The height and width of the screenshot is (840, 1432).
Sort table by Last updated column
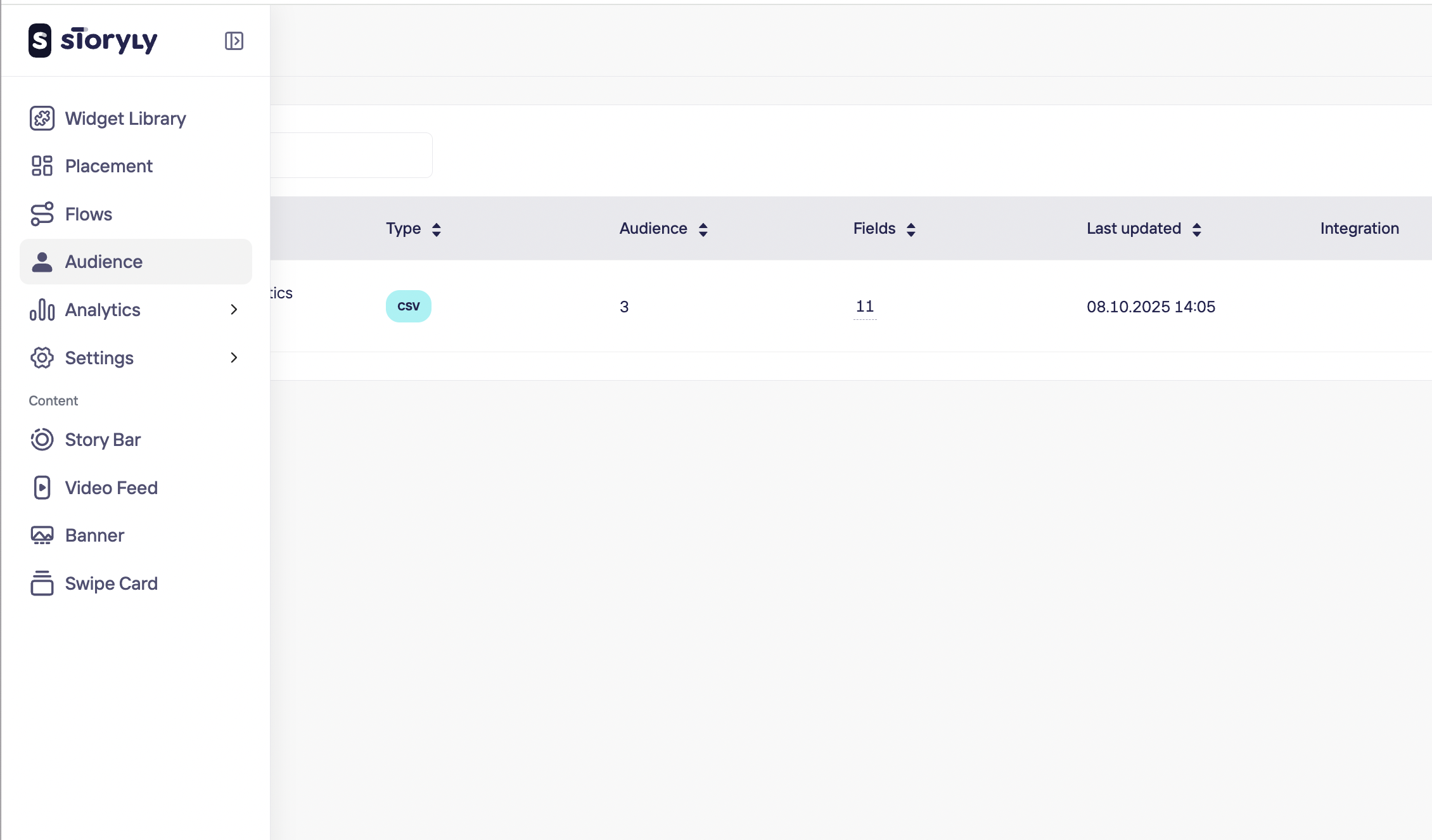(1196, 229)
